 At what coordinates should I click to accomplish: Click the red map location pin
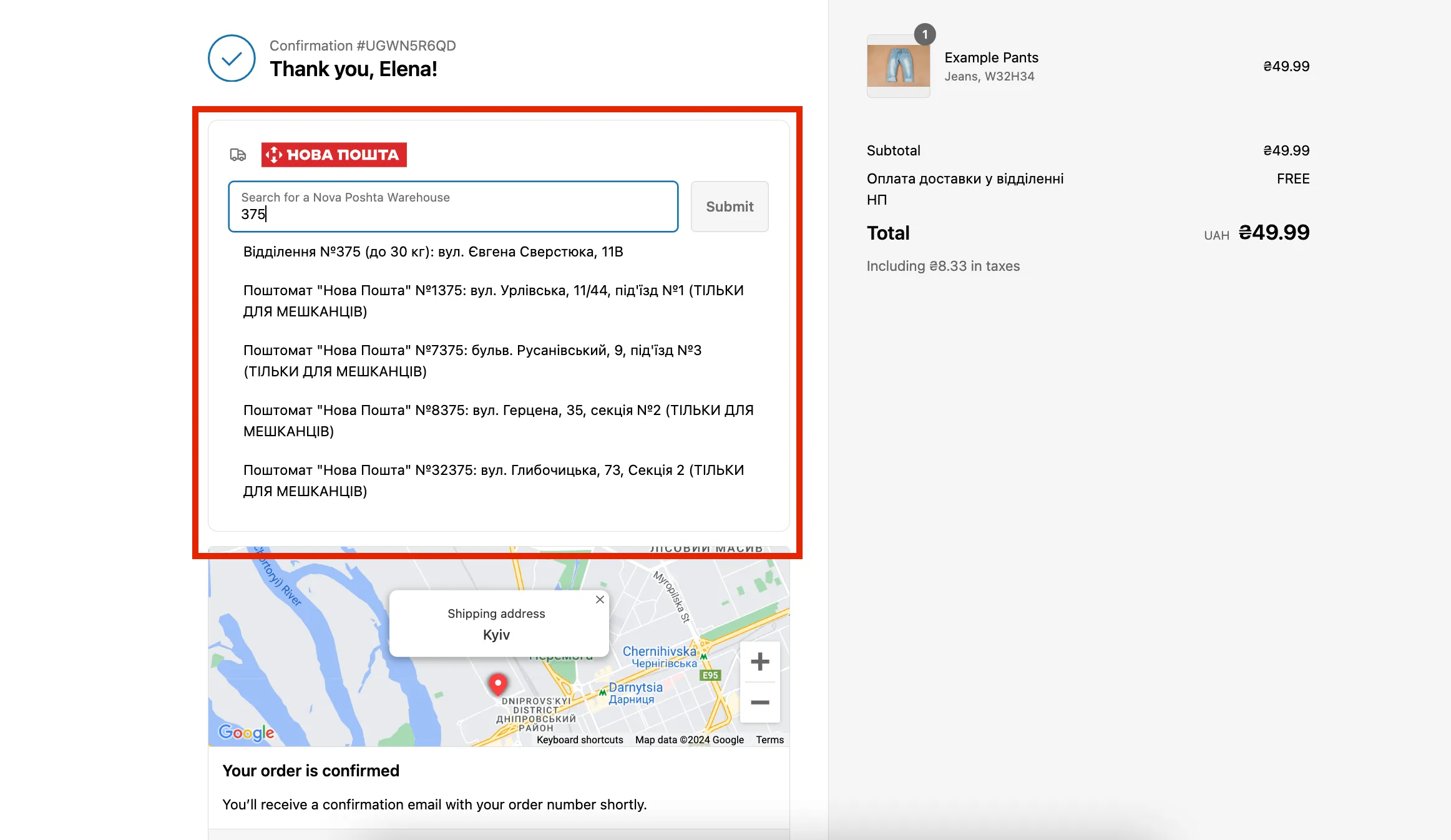(x=497, y=684)
